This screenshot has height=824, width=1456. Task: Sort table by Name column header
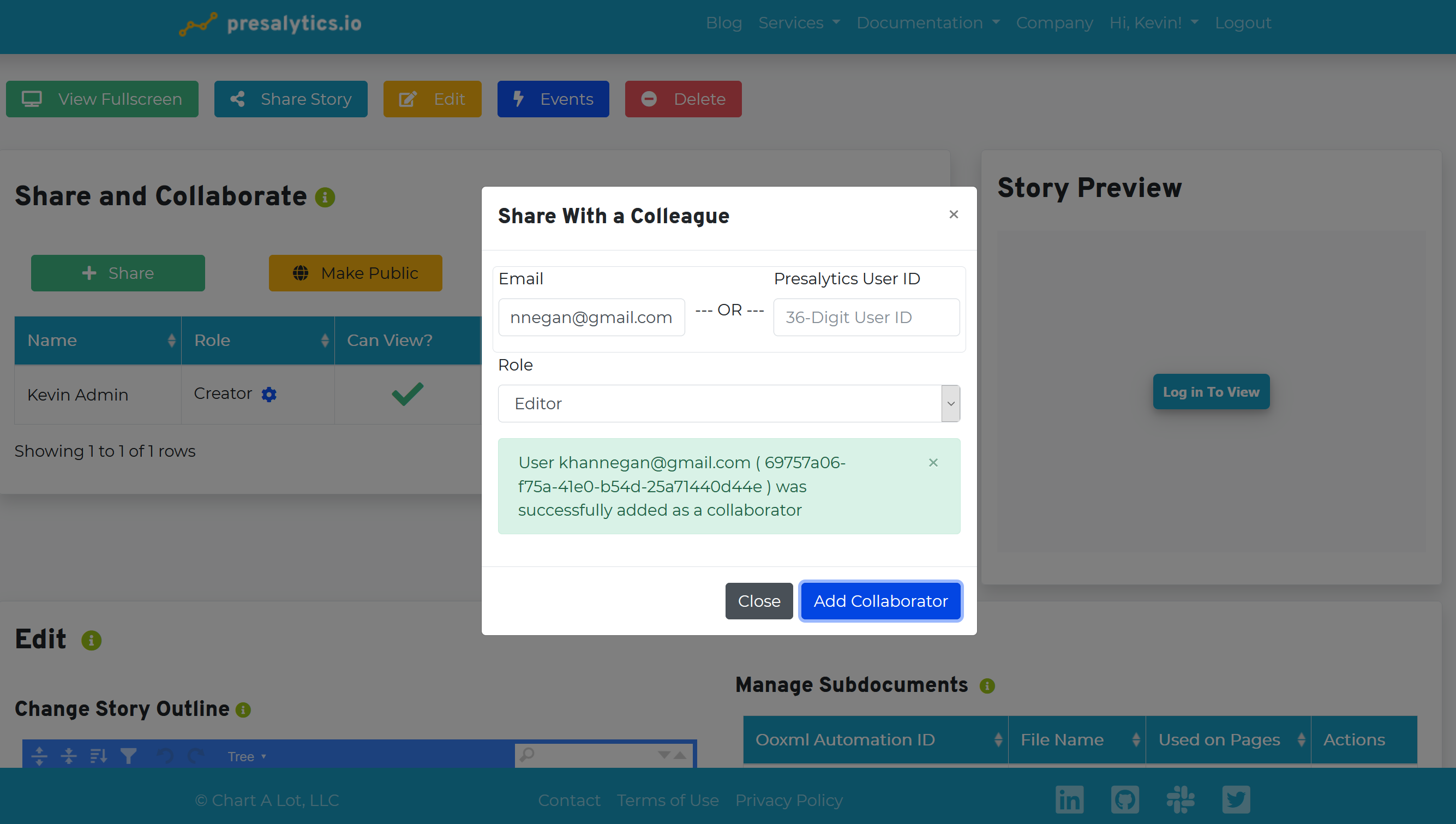coord(97,340)
